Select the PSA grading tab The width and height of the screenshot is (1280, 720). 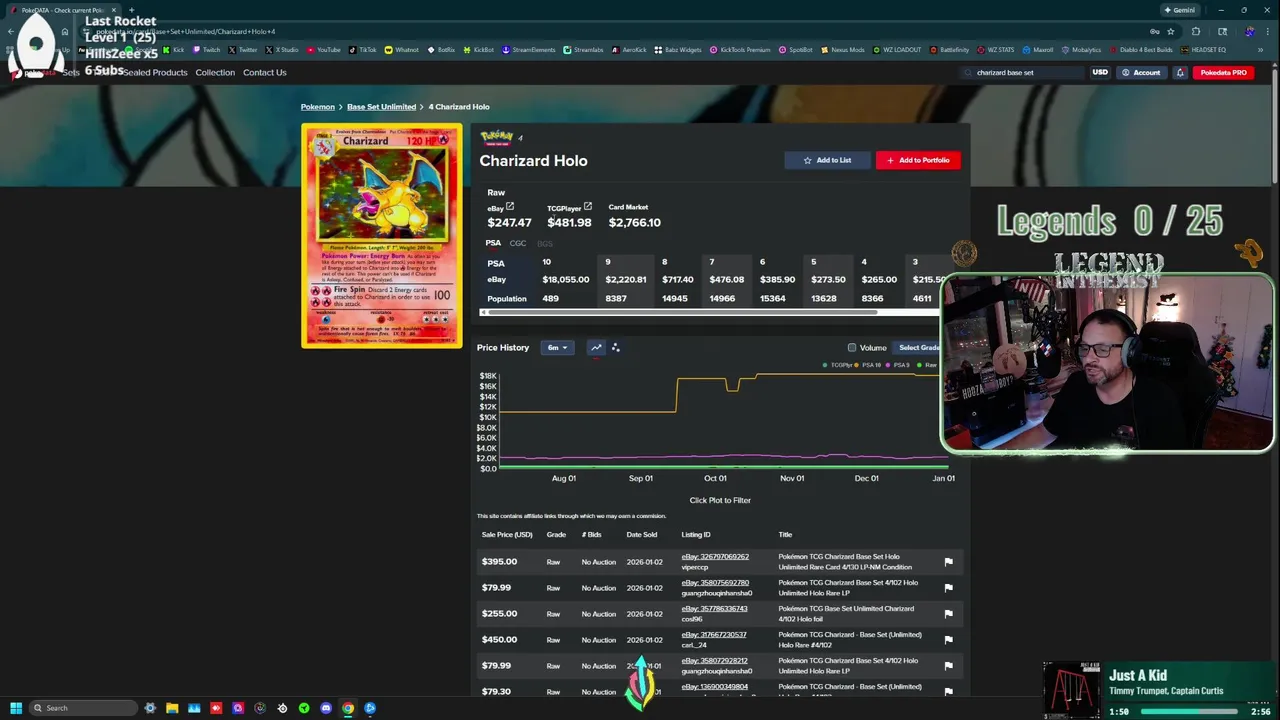point(493,243)
